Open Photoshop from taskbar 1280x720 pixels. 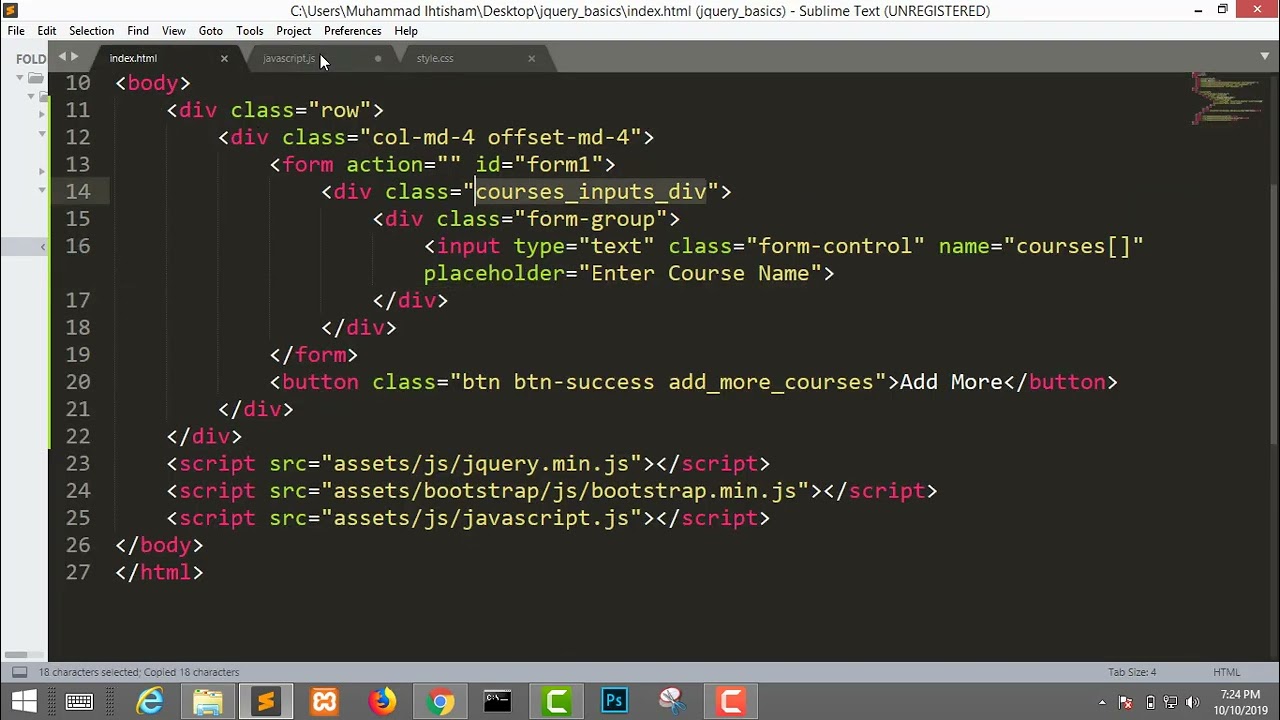(x=614, y=702)
